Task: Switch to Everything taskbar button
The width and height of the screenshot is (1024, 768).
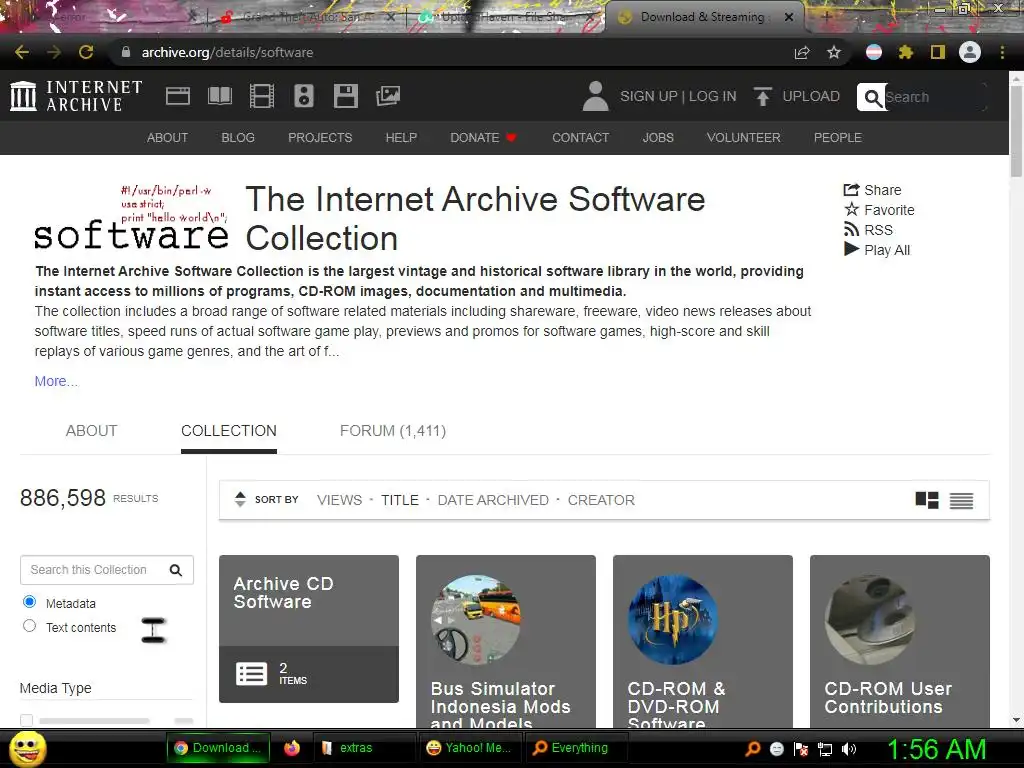Action: [x=576, y=748]
